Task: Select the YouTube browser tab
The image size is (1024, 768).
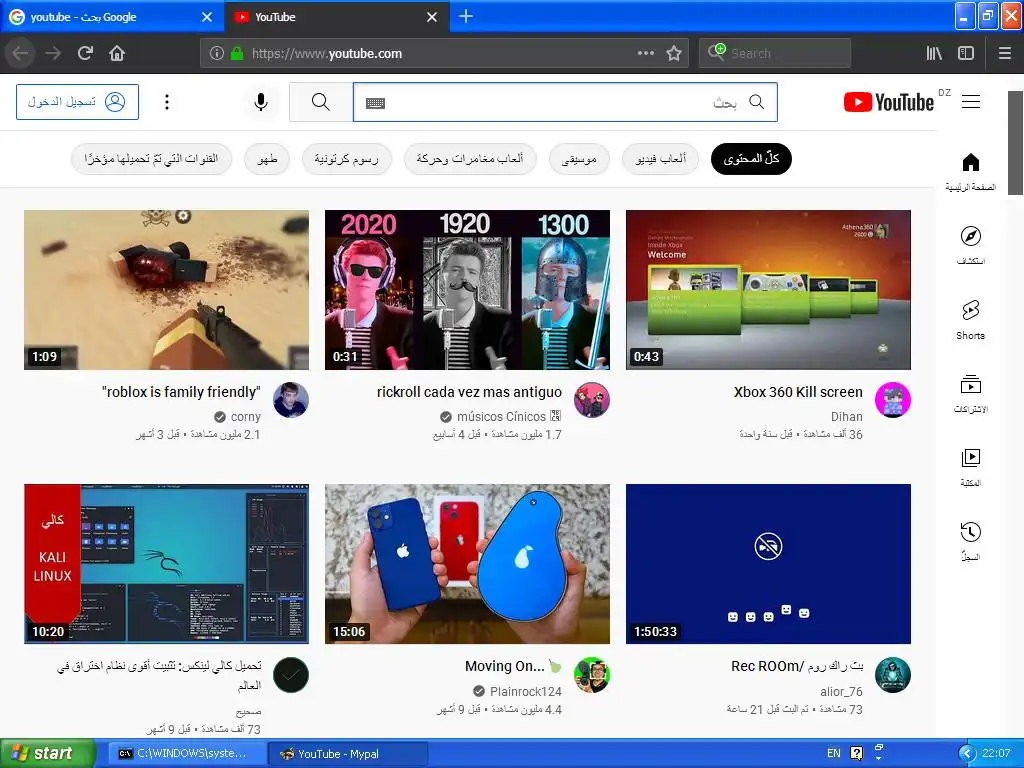Action: (x=336, y=17)
